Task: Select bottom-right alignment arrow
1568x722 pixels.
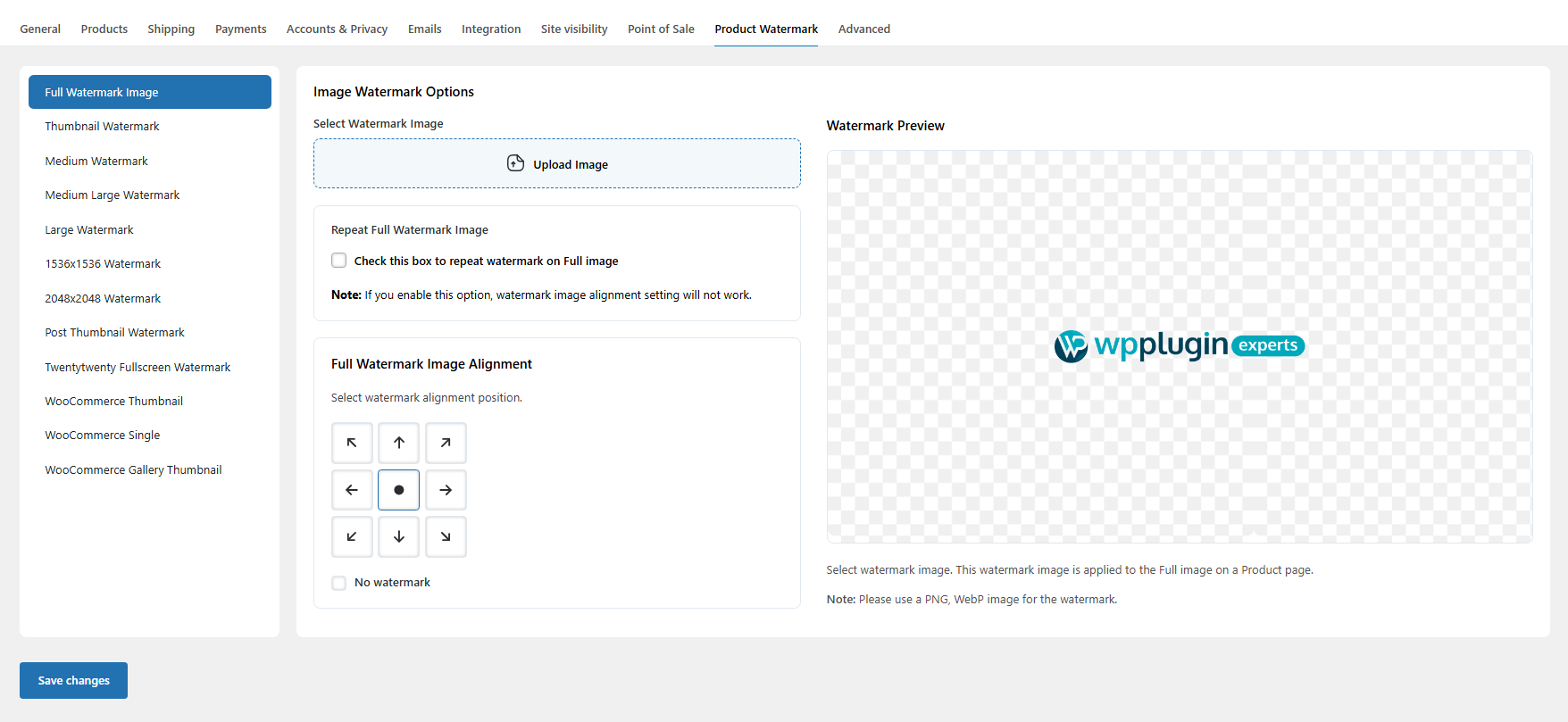Action: click(x=446, y=536)
